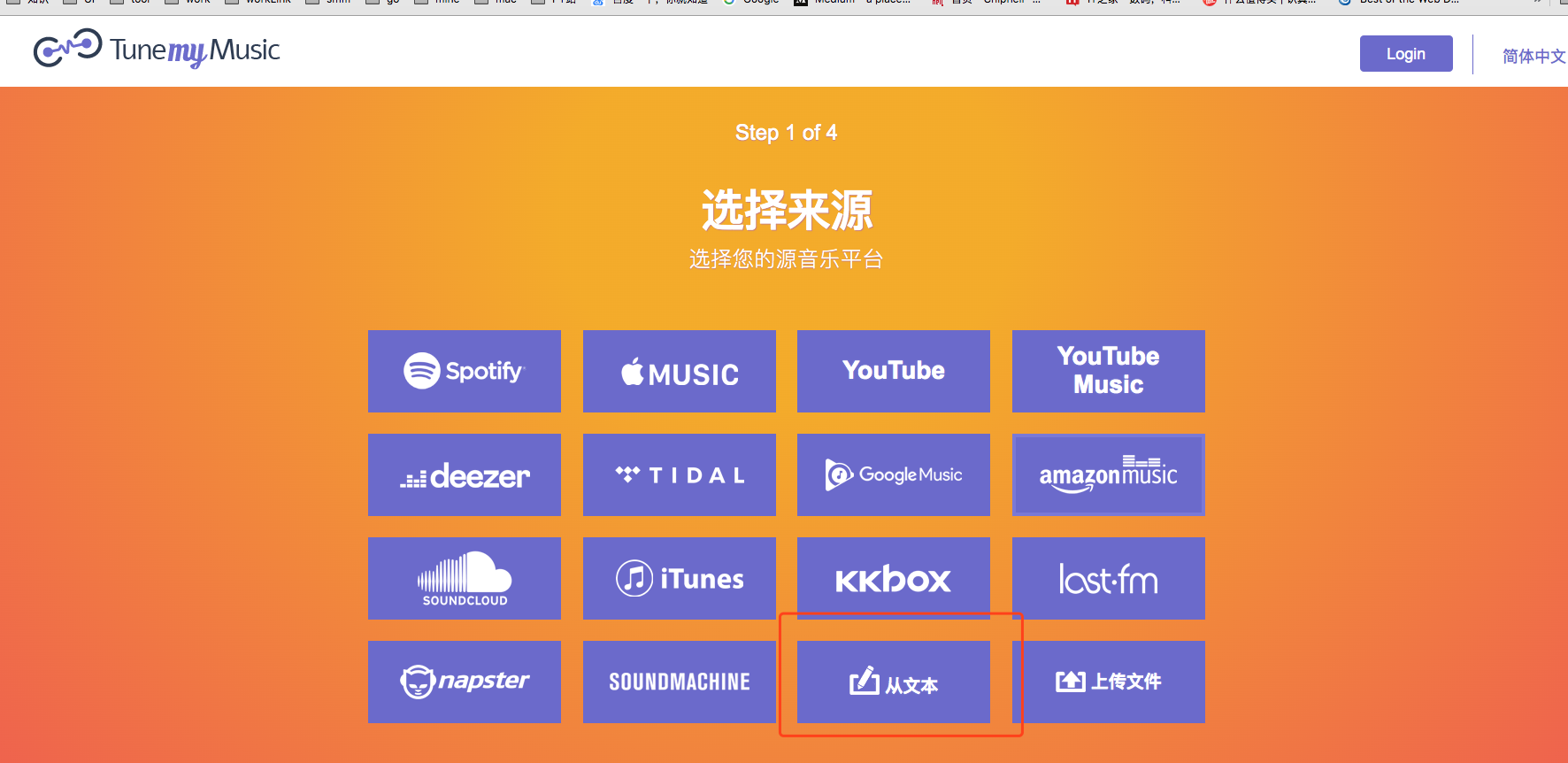This screenshot has width=1568, height=763.
Task: Choose Deezer as the source
Action: pos(465,474)
